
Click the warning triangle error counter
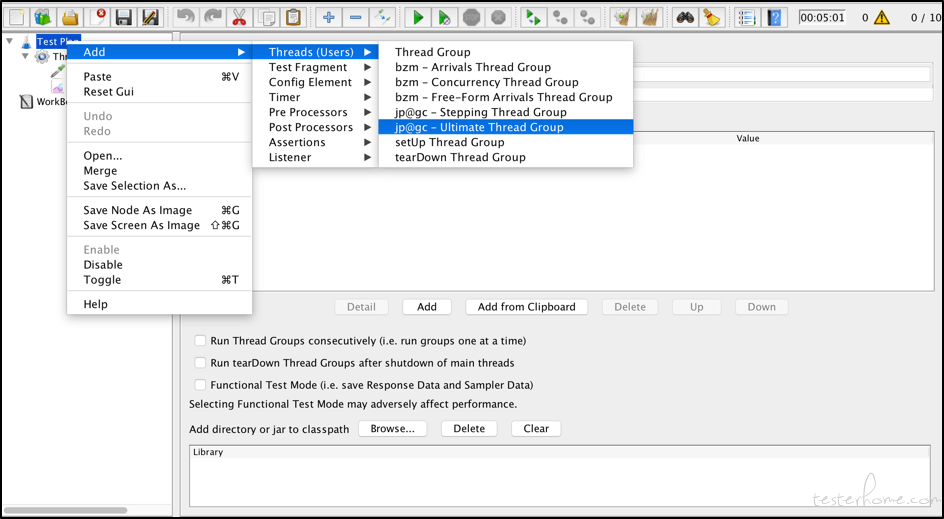tap(881, 17)
